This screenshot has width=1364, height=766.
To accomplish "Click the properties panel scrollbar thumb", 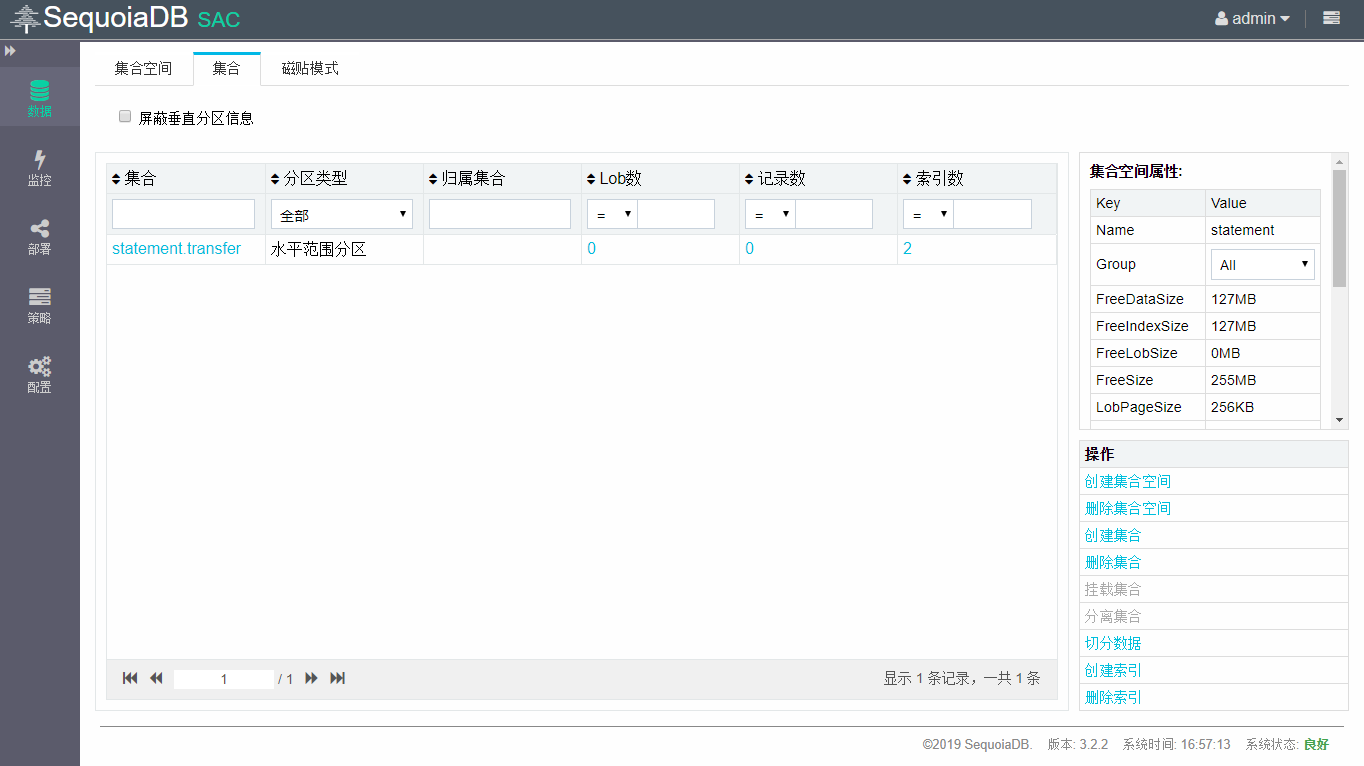I will pyautogui.click(x=1340, y=228).
